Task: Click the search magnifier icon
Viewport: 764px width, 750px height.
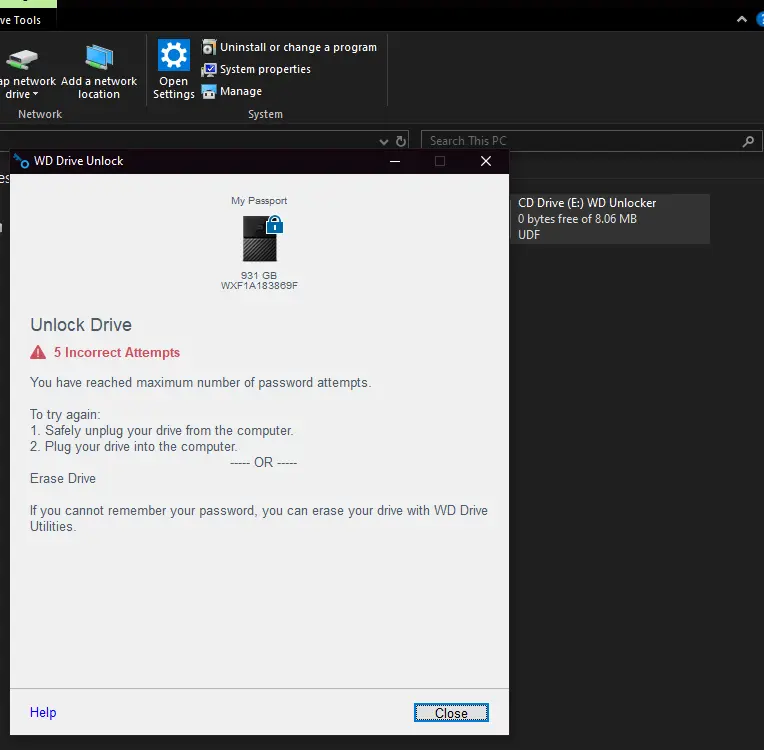Action: [x=748, y=141]
